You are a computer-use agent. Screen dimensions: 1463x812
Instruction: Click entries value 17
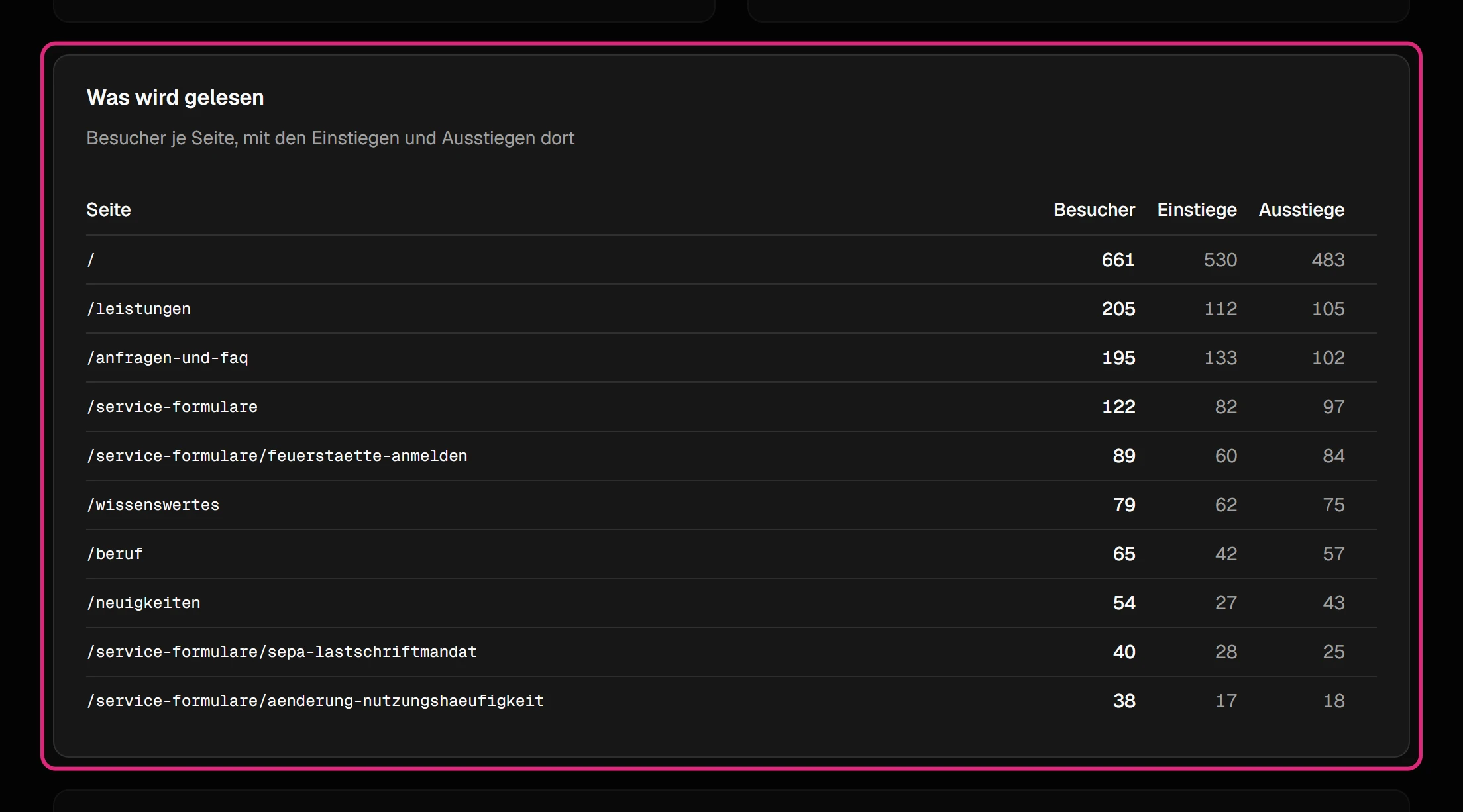pos(1226,701)
